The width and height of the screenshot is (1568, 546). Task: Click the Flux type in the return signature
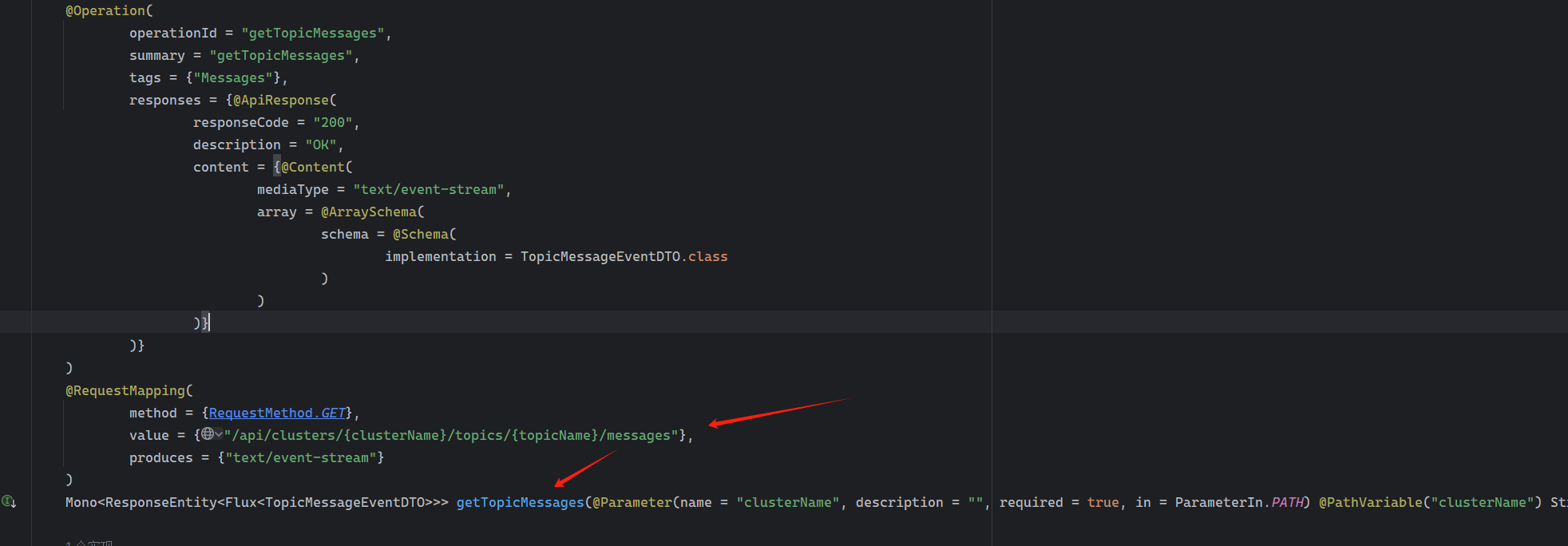241,502
